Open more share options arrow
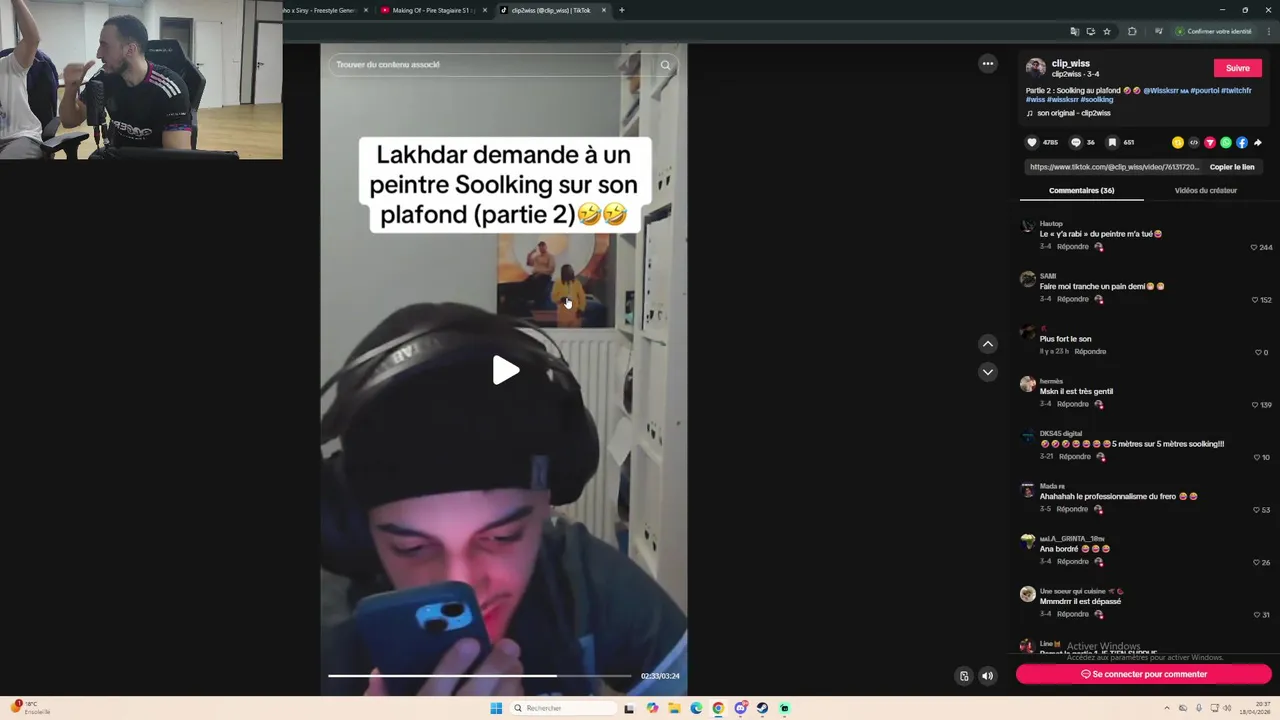1280x720 pixels. coord(1258,142)
